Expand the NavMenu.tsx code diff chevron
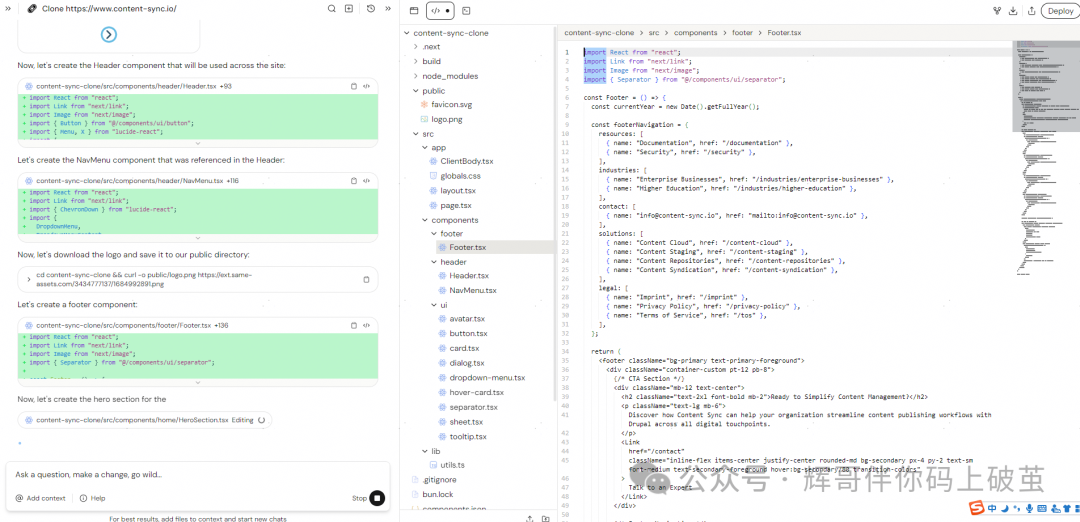Image resolution: width=1080 pixels, height=522 pixels. coord(197,238)
